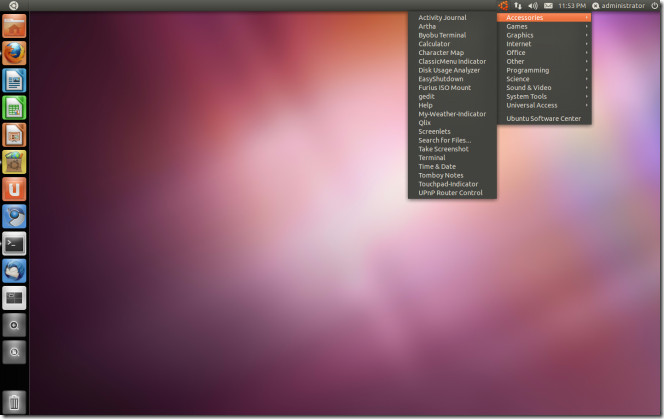Open the Files & Folders lens
664x419 pixels.
tap(14, 352)
